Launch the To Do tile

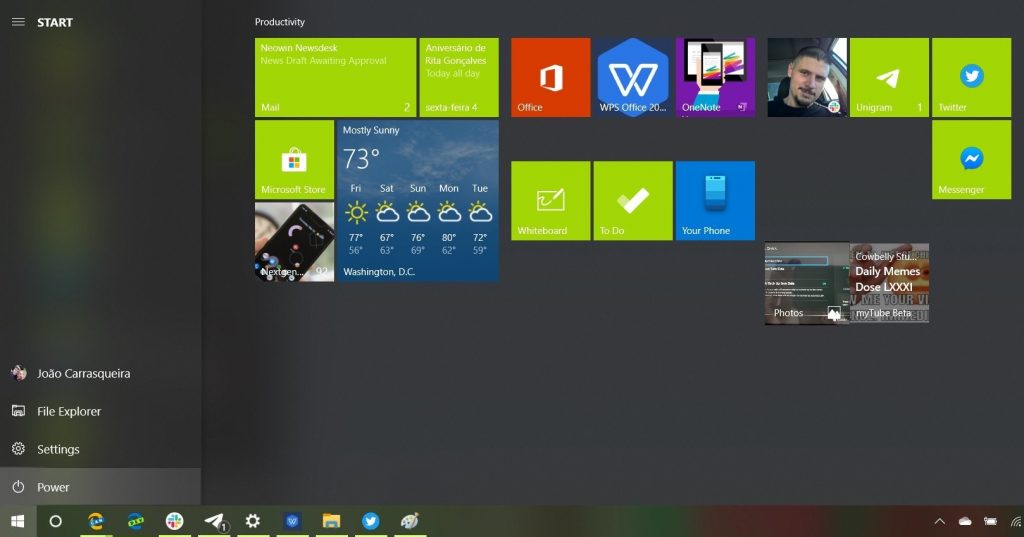(x=632, y=201)
